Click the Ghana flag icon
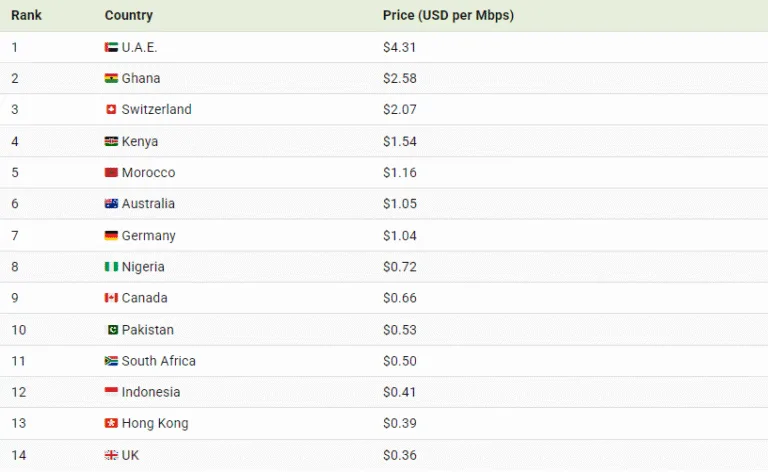Viewport: 768px width, 472px height. pyautogui.click(x=111, y=78)
